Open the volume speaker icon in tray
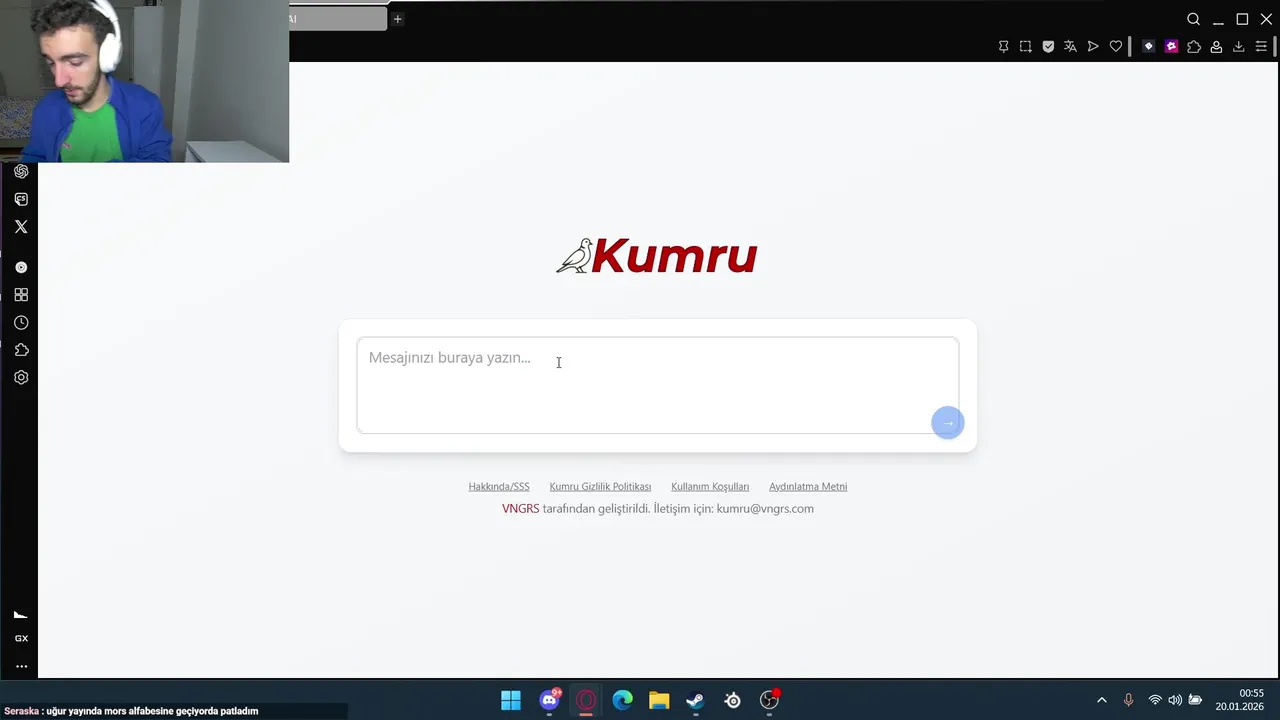1280x720 pixels. pos(1175,700)
